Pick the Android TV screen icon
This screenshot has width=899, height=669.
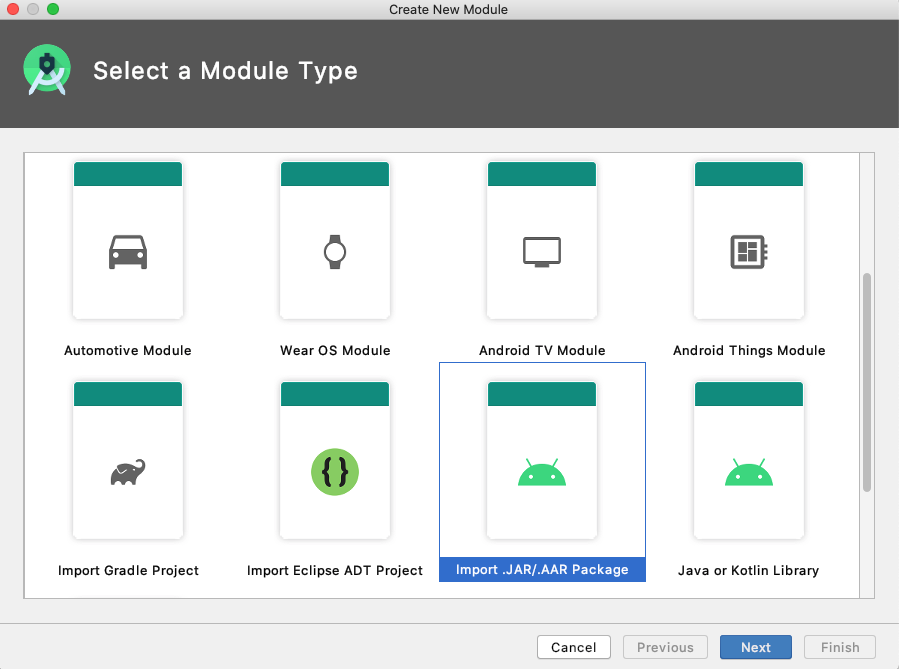pos(542,252)
